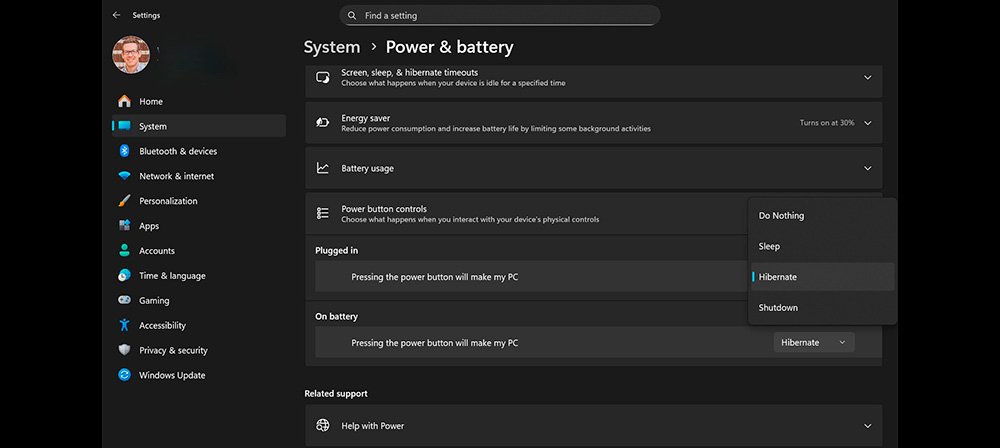Open Home in the sidebar
The height and width of the screenshot is (448, 1000).
pyautogui.click(x=198, y=101)
